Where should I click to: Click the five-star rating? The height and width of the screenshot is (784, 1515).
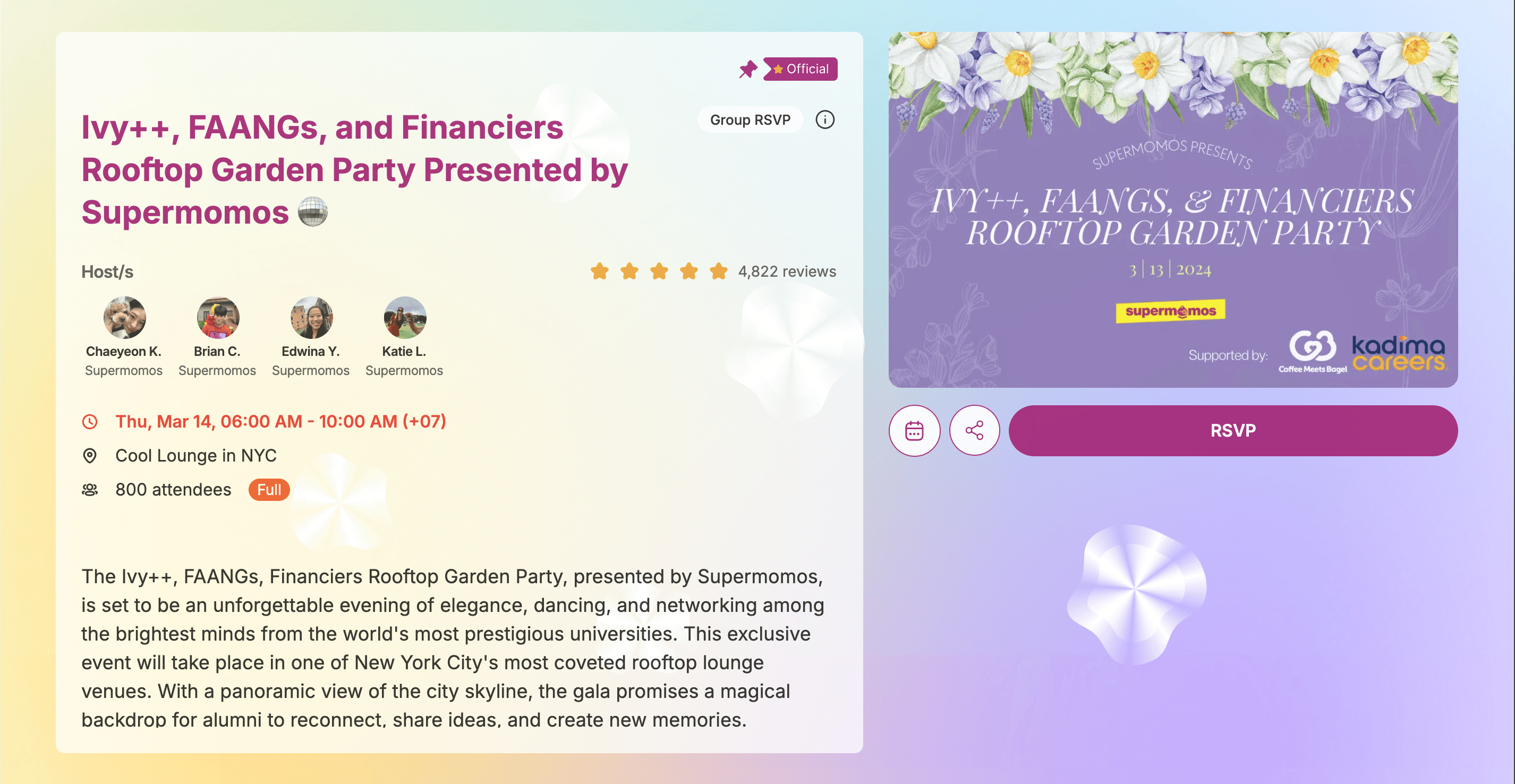(659, 272)
